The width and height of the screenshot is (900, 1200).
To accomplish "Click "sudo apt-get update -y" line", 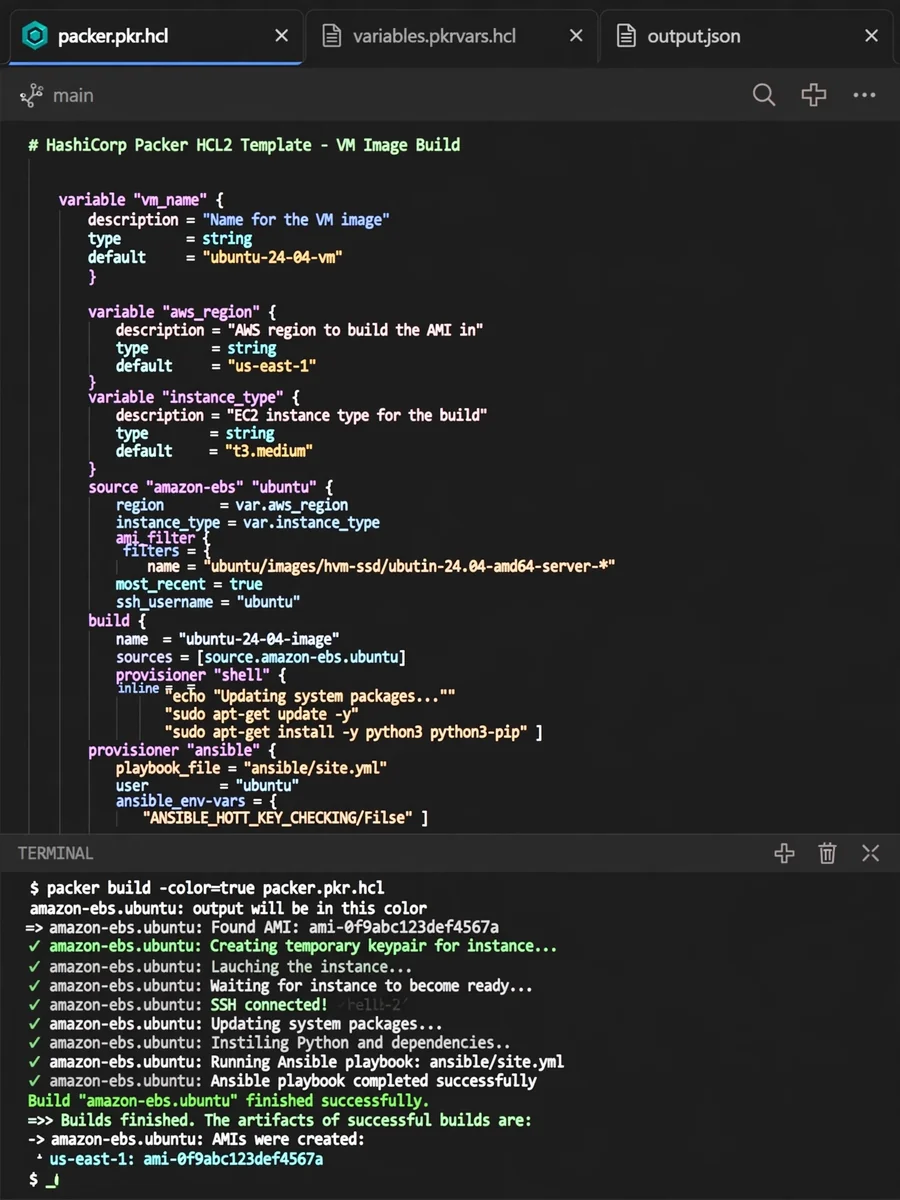I will (x=261, y=714).
